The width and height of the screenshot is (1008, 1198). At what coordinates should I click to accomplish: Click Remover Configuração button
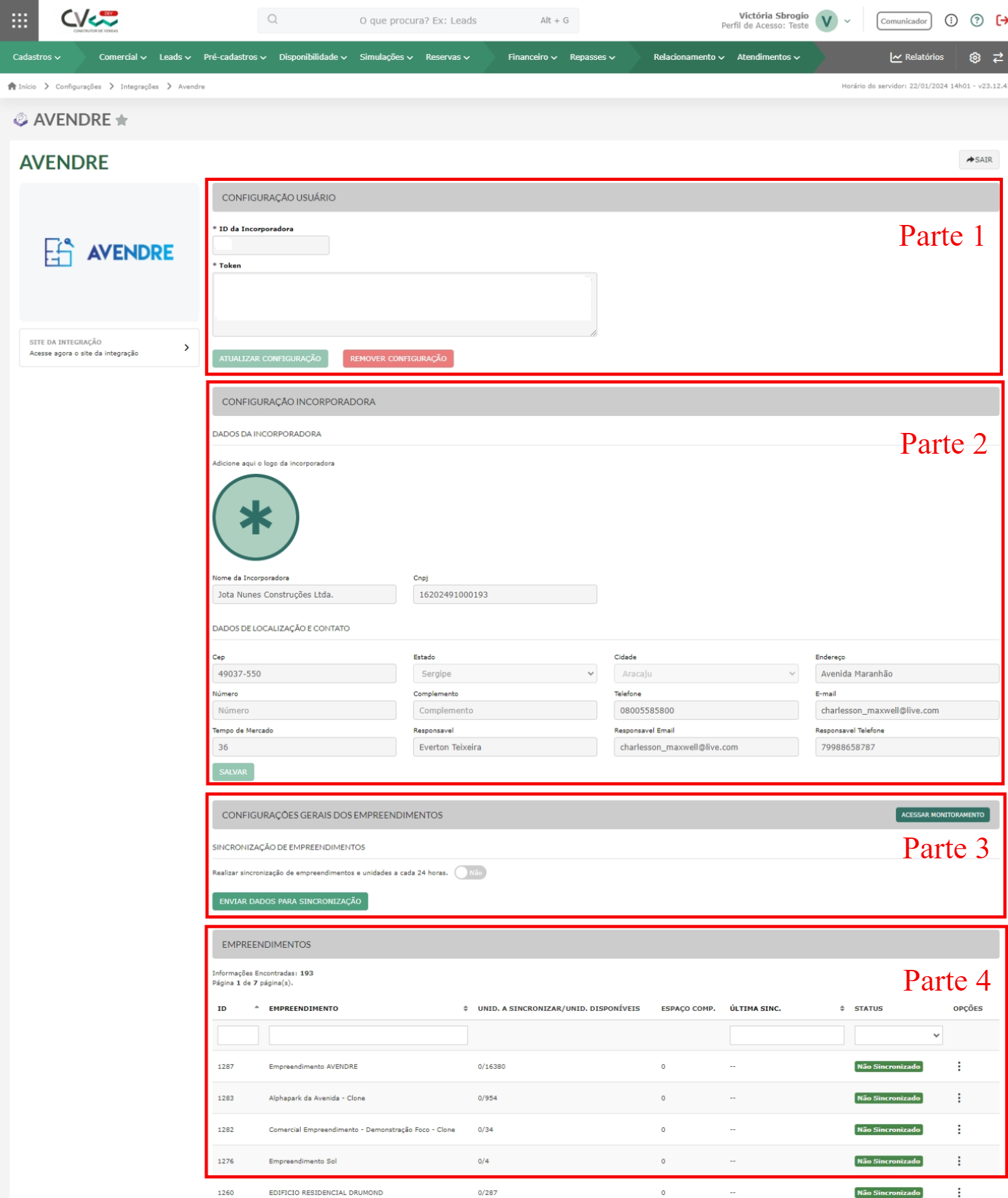(398, 359)
